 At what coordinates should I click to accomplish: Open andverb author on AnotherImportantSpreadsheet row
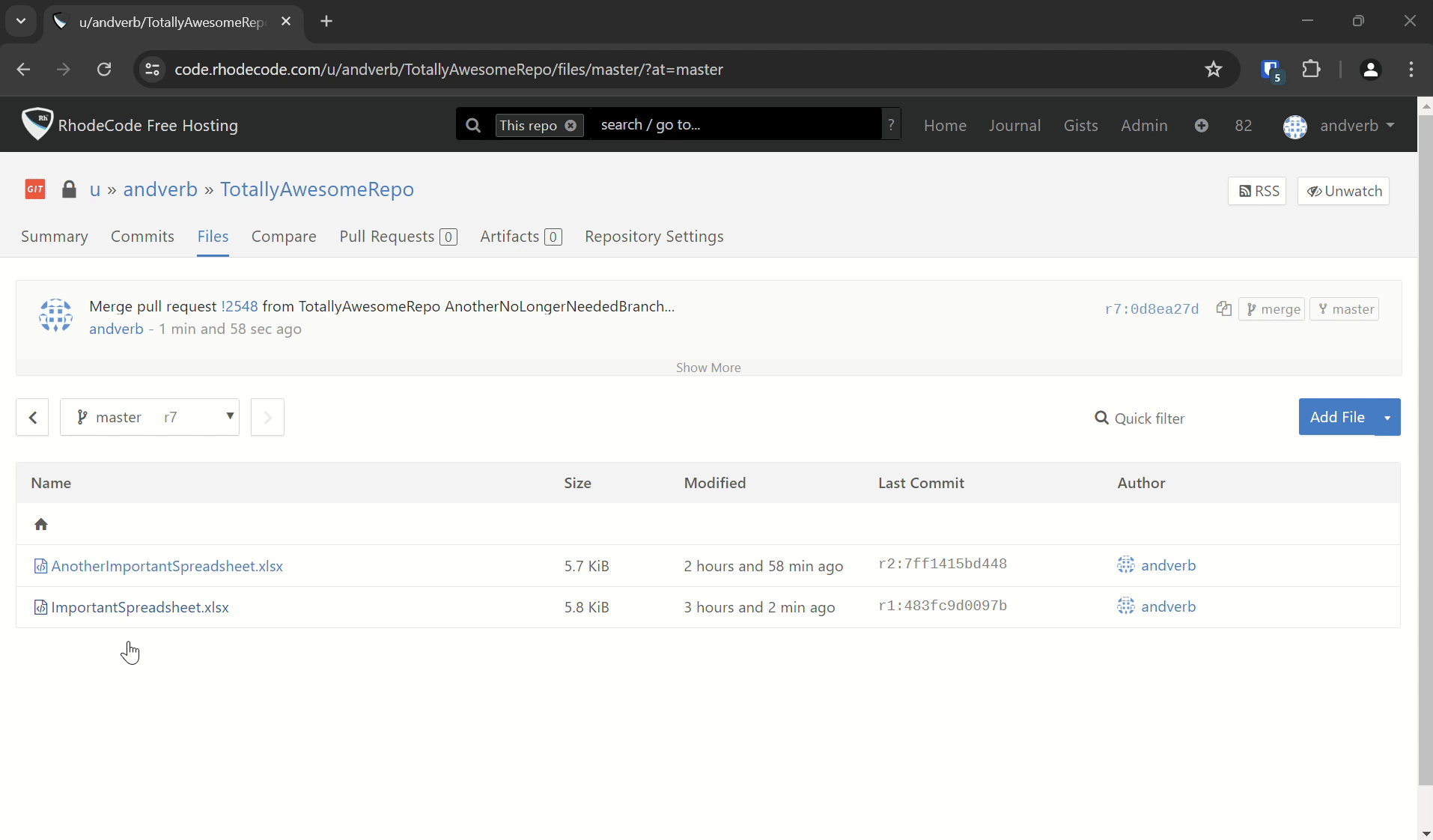click(x=1168, y=565)
